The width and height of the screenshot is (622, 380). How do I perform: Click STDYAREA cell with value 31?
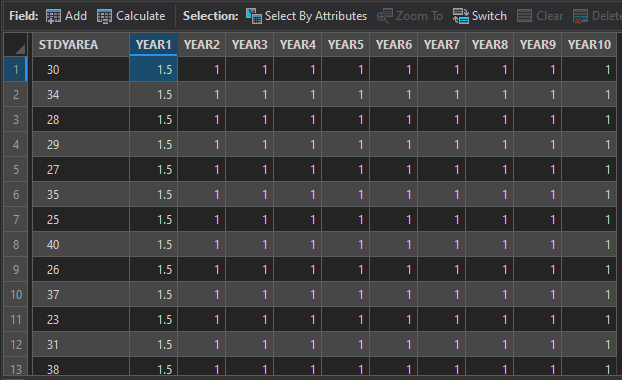click(81, 344)
